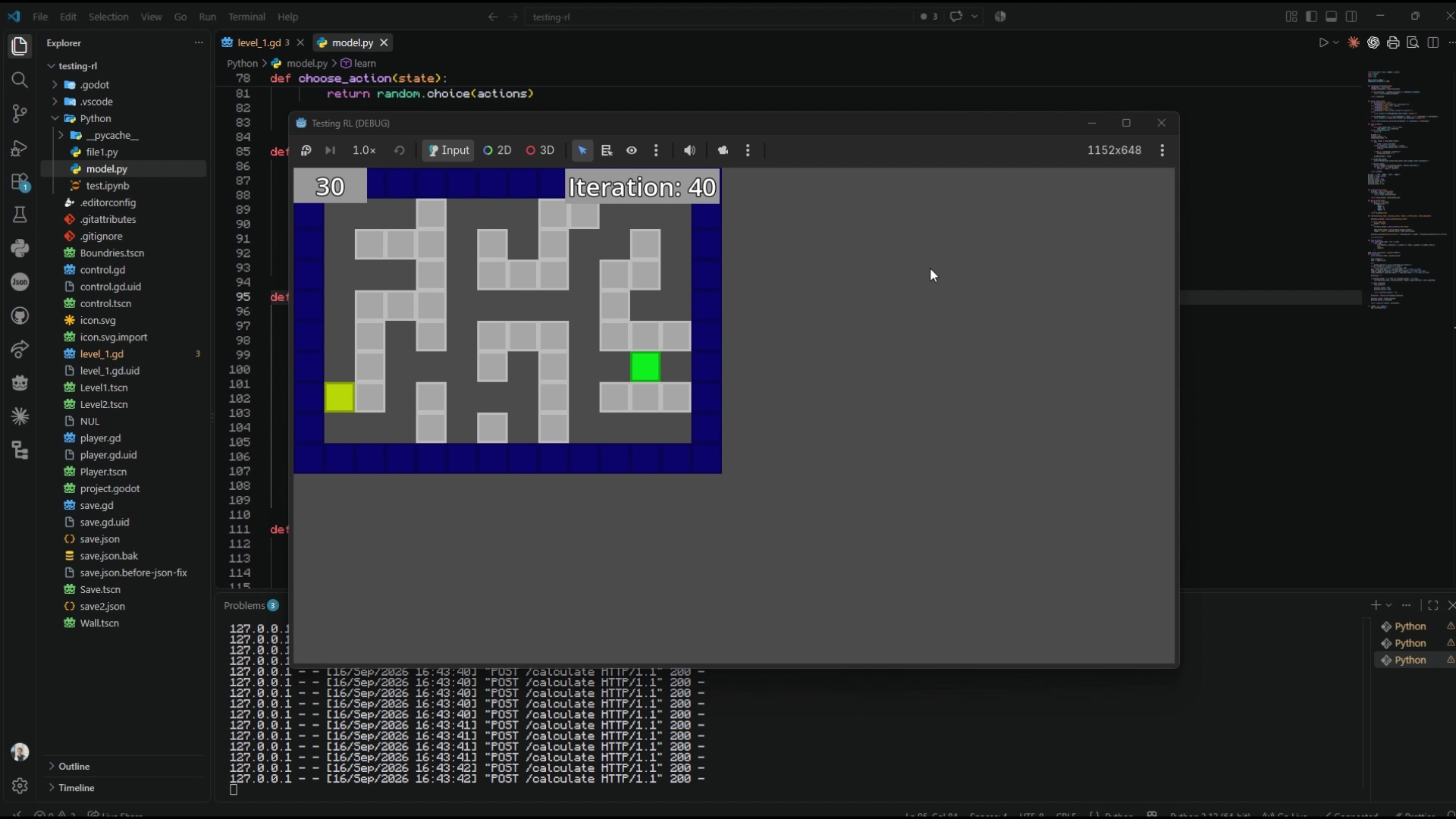Open the JSON extension in activity bar
This screenshot has width=1456, height=819.
coord(20,282)
